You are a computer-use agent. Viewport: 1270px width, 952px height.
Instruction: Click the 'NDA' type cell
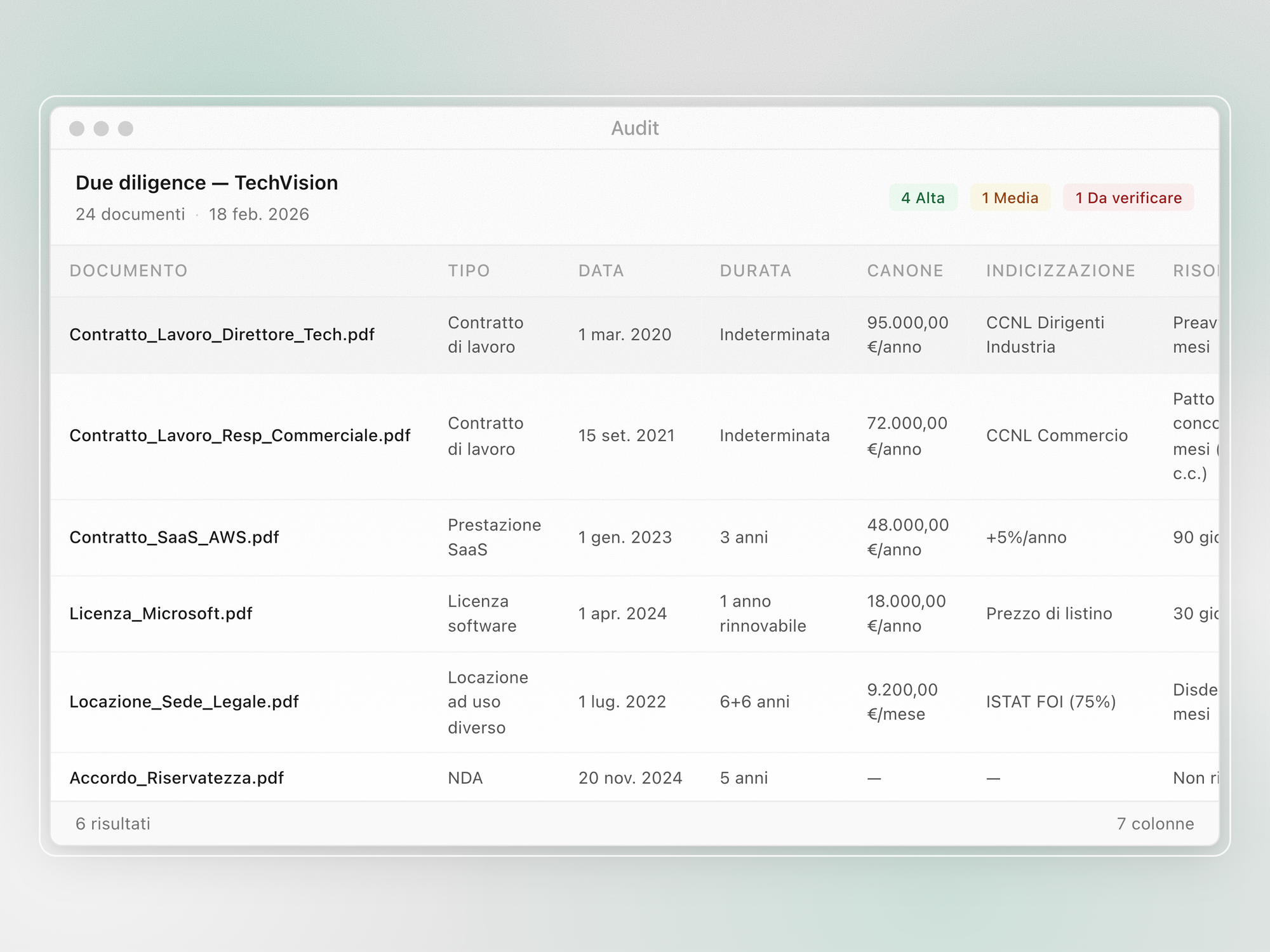[x=465, y=777]
